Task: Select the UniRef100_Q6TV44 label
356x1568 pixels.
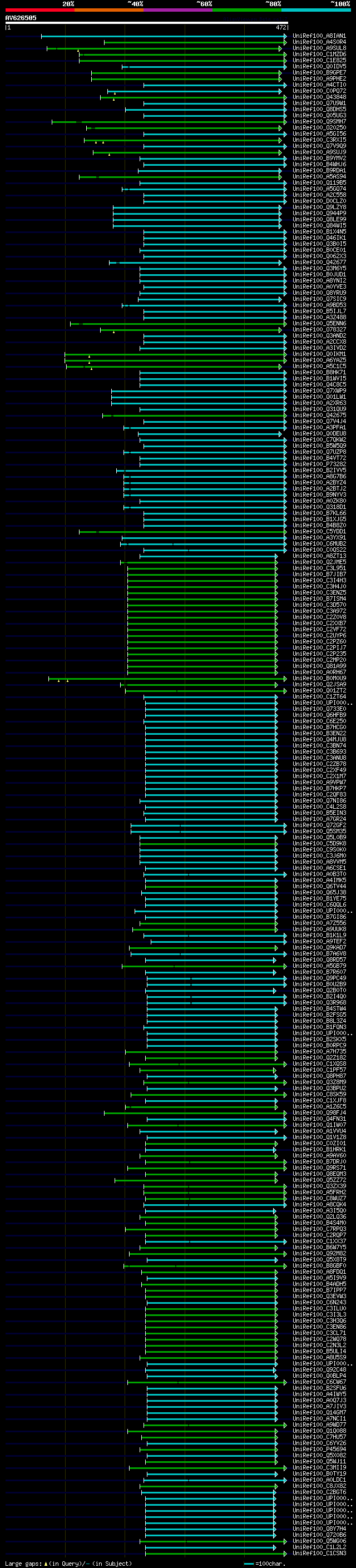Action: coord(319,886)
